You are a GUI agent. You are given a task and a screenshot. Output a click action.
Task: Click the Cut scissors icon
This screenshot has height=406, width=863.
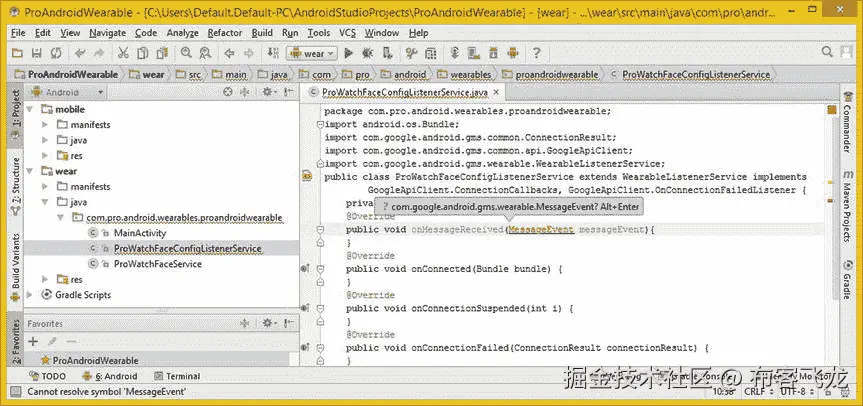click(123, 53)
